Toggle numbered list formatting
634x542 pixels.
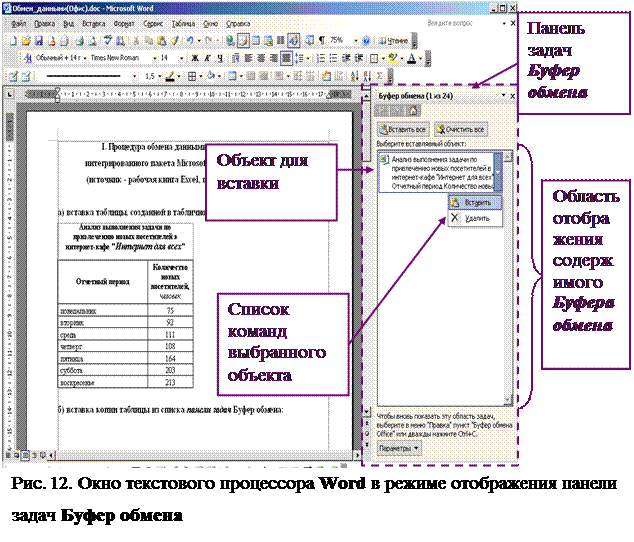pyautogui.click(x=321, y=58)
